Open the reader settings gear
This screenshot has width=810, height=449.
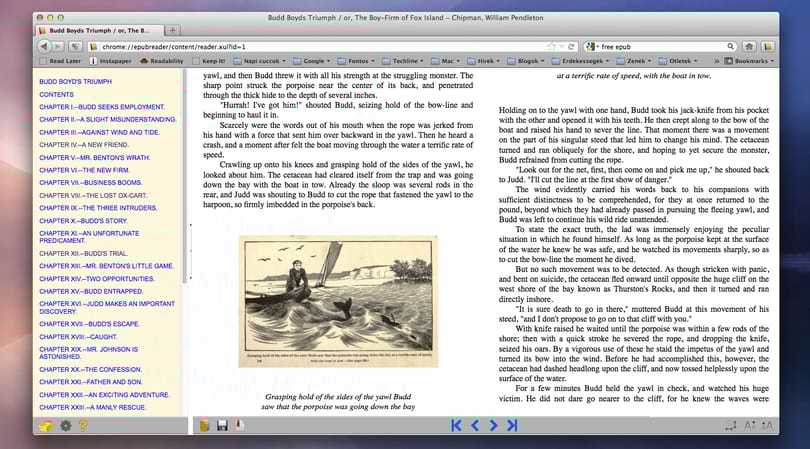(66, 426)
